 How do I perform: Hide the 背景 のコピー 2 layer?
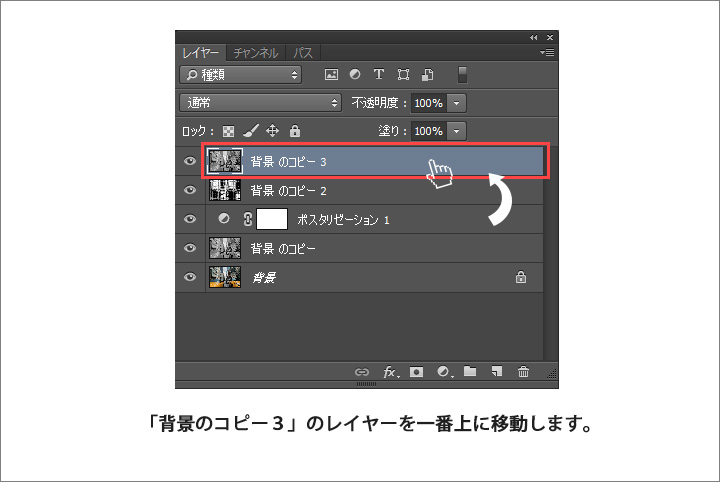(190, 190)
